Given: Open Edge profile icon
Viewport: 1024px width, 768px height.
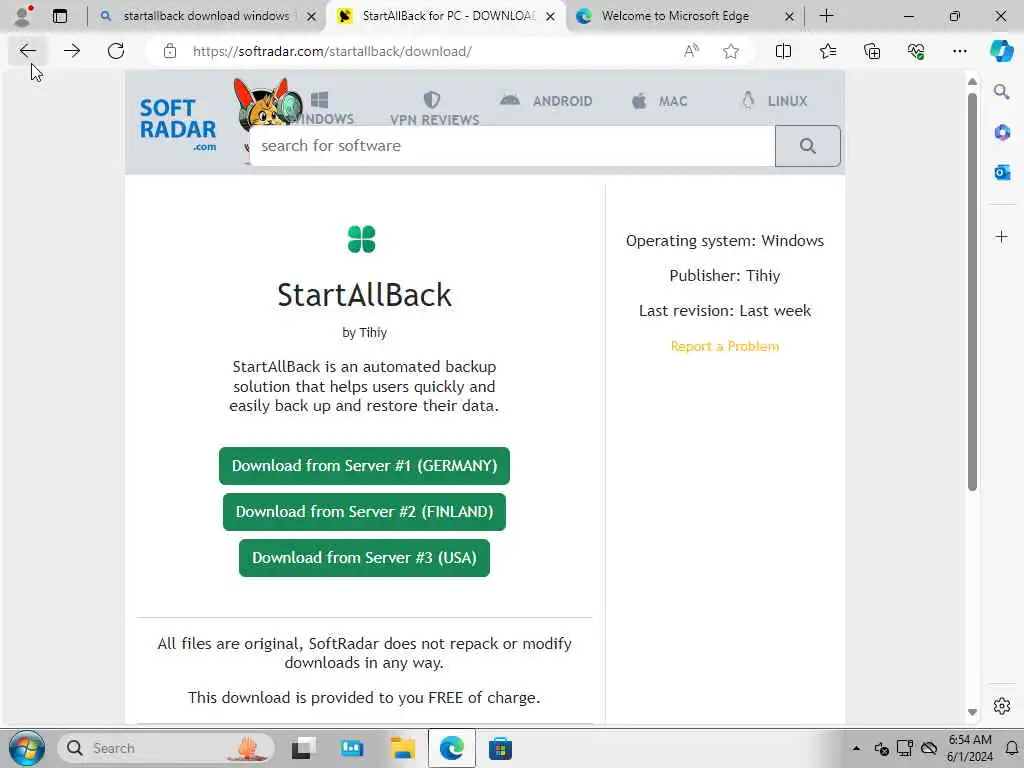Looking at the screenshot, I should click(24, 16).
